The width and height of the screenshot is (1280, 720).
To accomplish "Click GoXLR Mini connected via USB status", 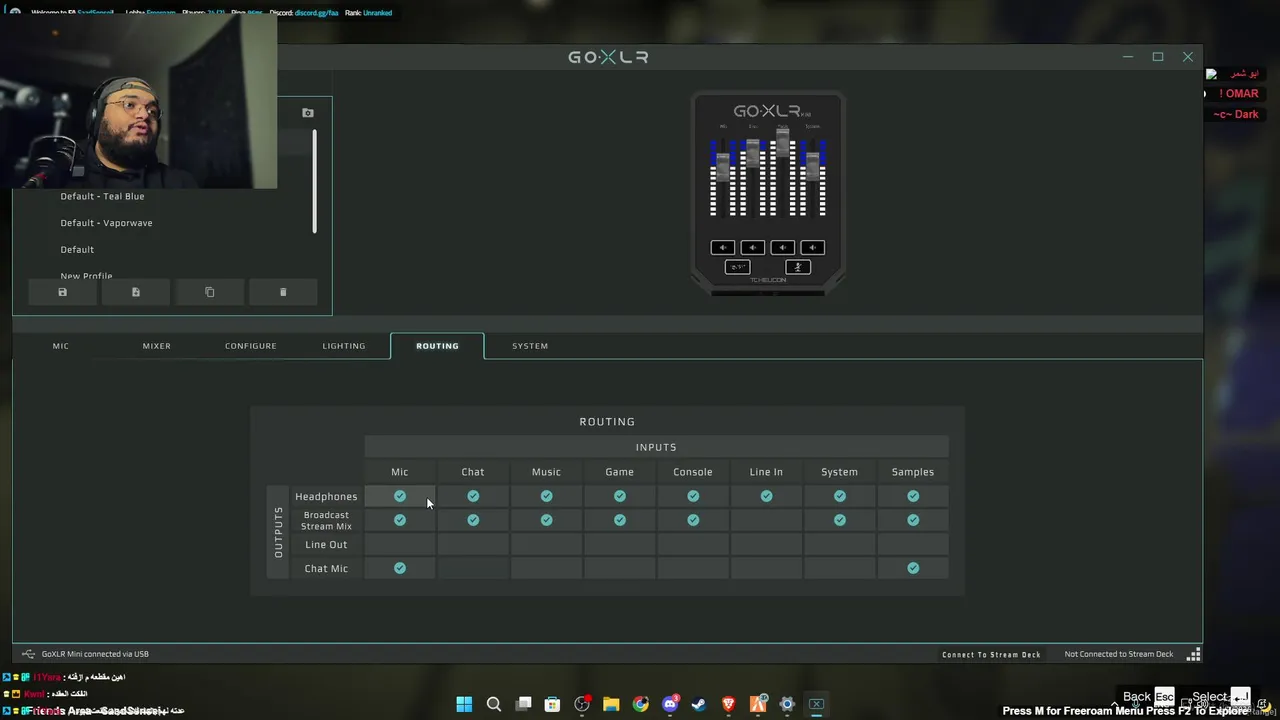I will click(x=95, y=654).
